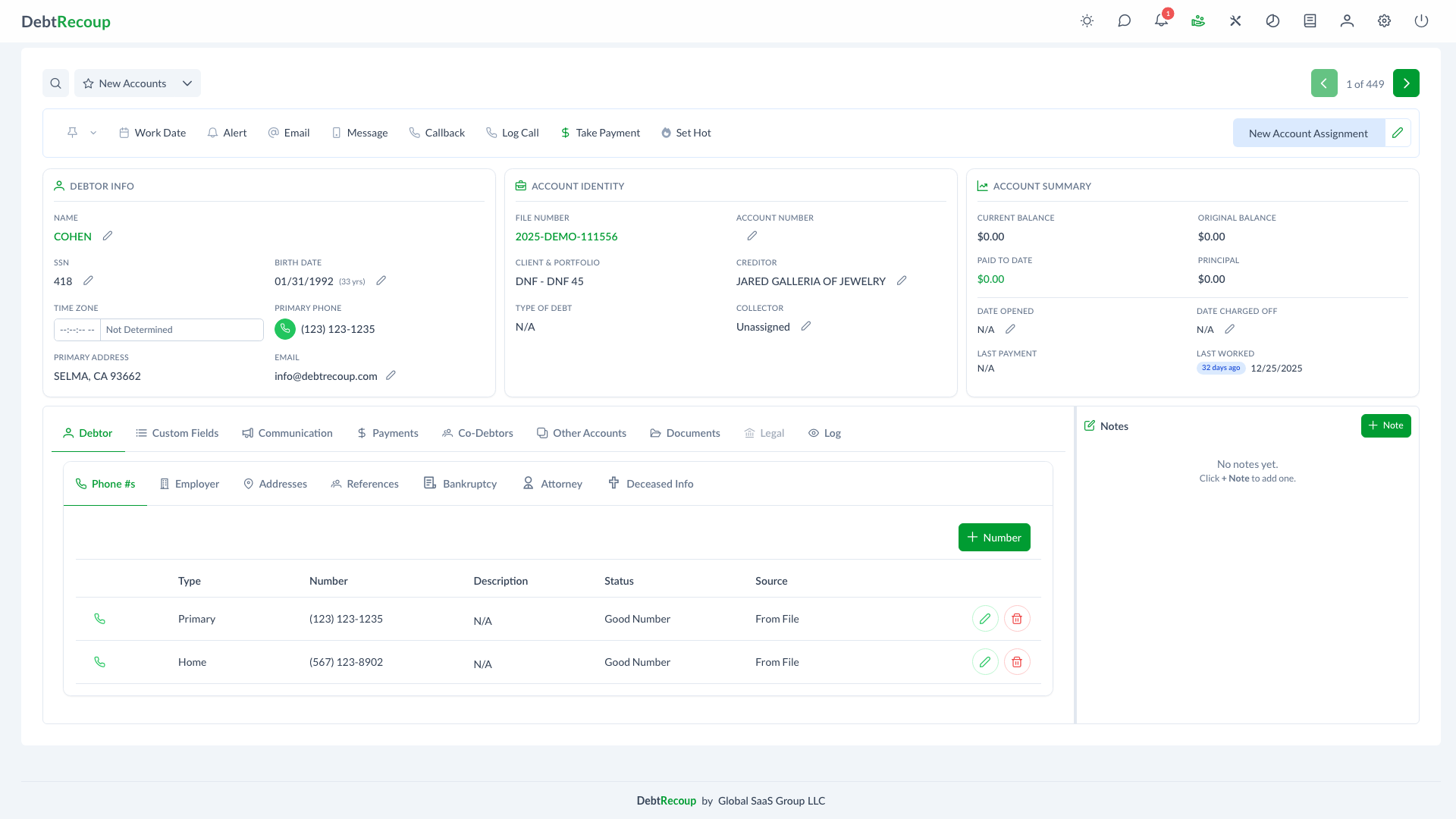The image size is (1456, 819).
Task: Navigate to the next account with the arrow
Action: click(1407, 83)
